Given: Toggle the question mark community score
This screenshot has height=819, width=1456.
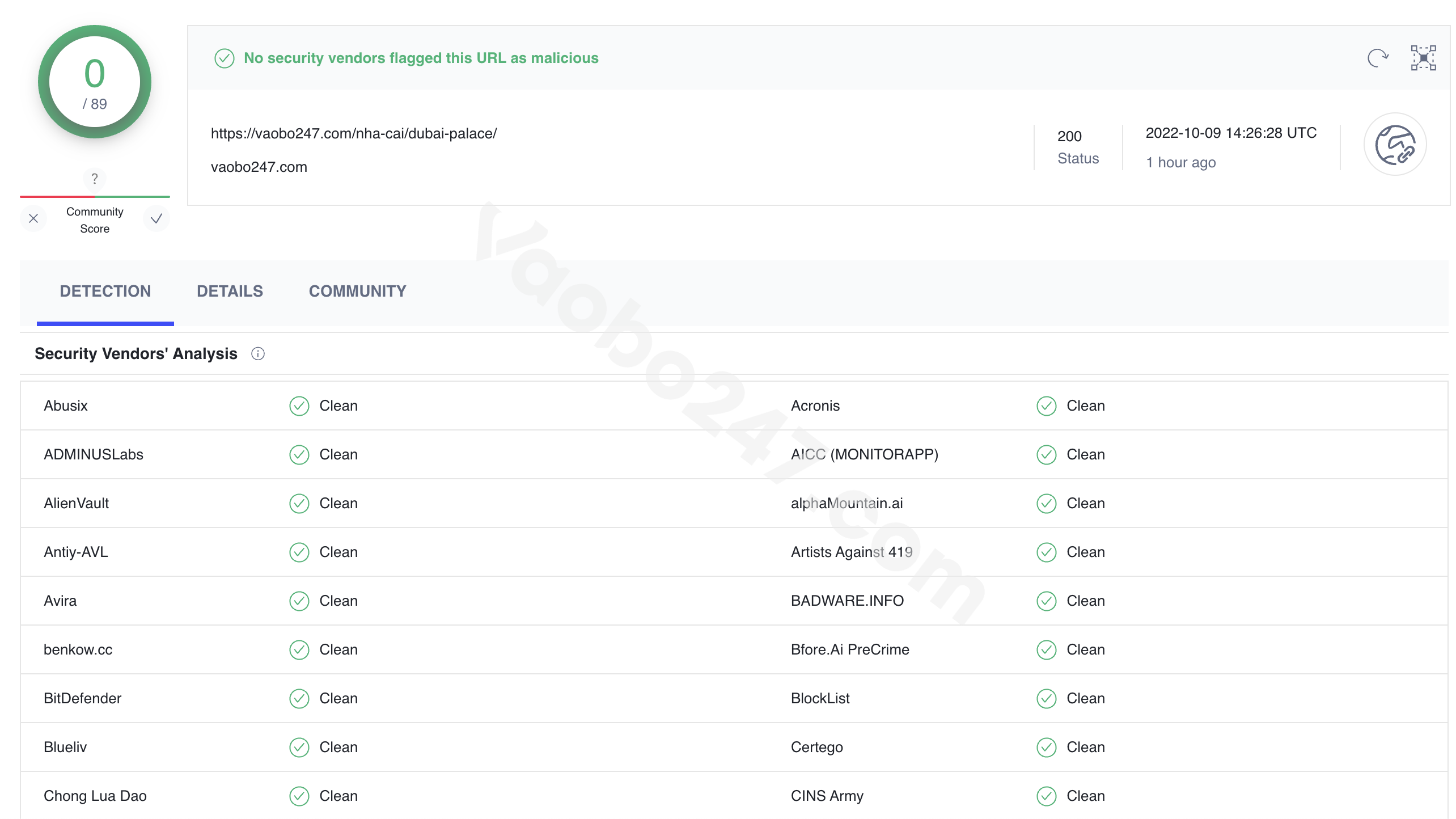Looking at the screenshot, I should pos(94,179).
